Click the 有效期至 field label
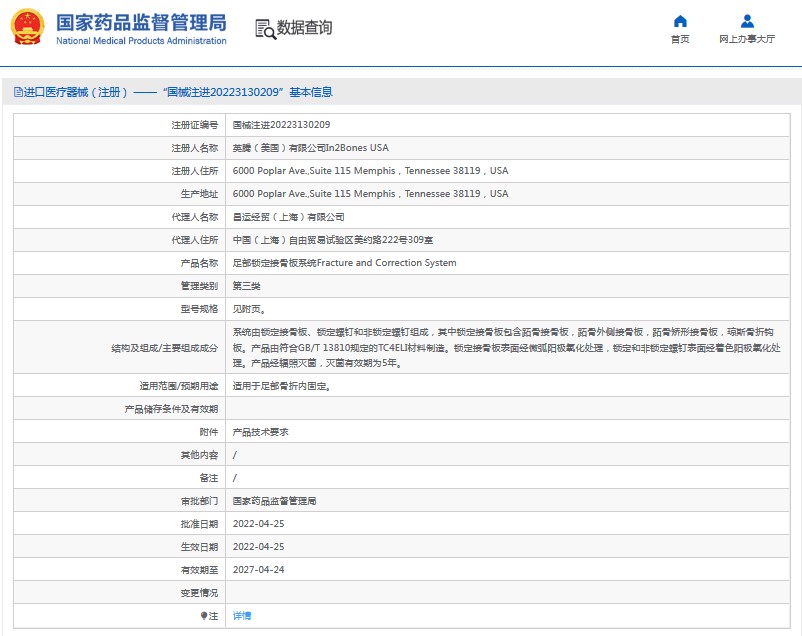 (x=199, y=570)
